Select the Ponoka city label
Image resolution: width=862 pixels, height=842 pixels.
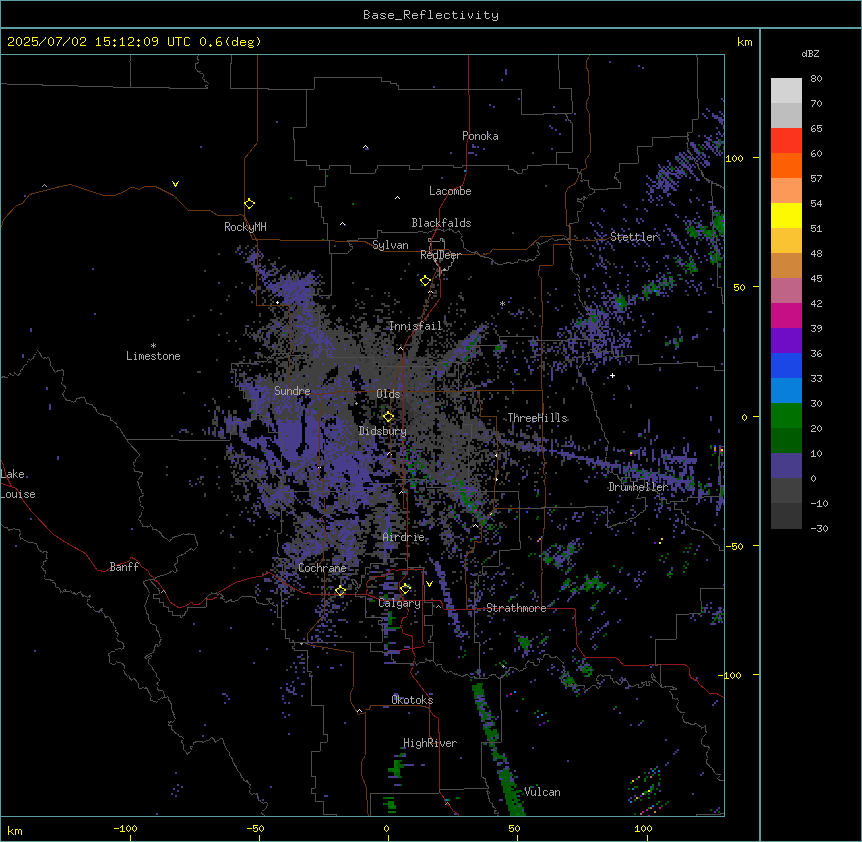pyautogui.click(x=480, y=136)
